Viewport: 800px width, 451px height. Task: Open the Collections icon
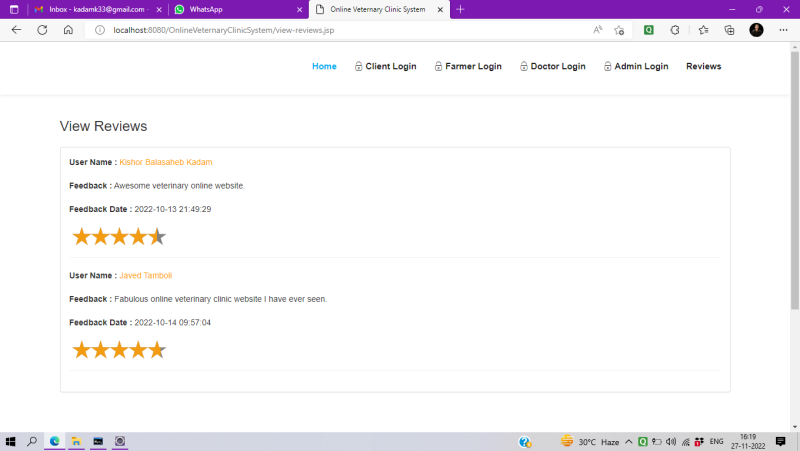tap(730, 30)
